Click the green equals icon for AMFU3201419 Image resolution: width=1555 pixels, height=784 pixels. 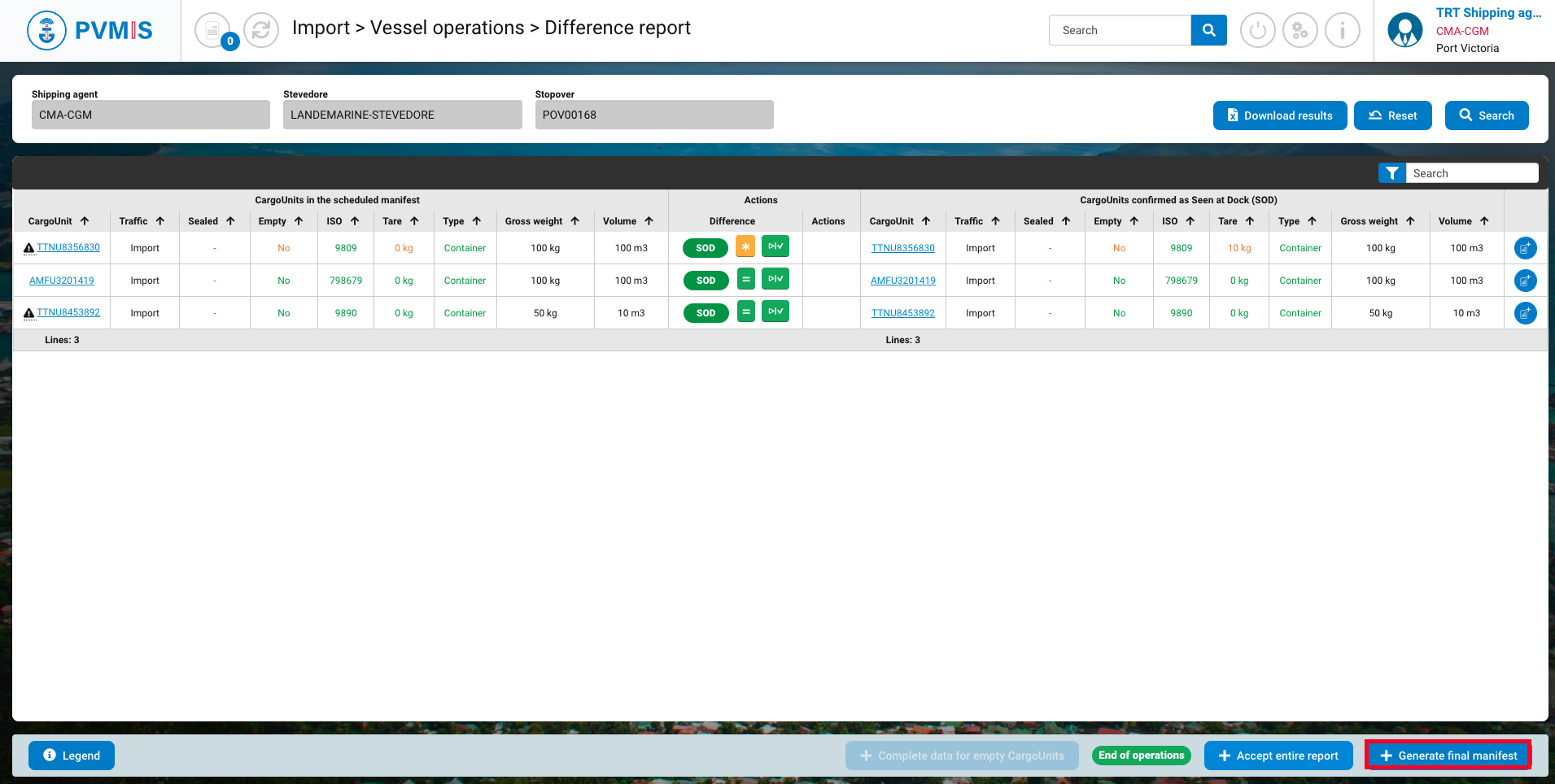745,279
